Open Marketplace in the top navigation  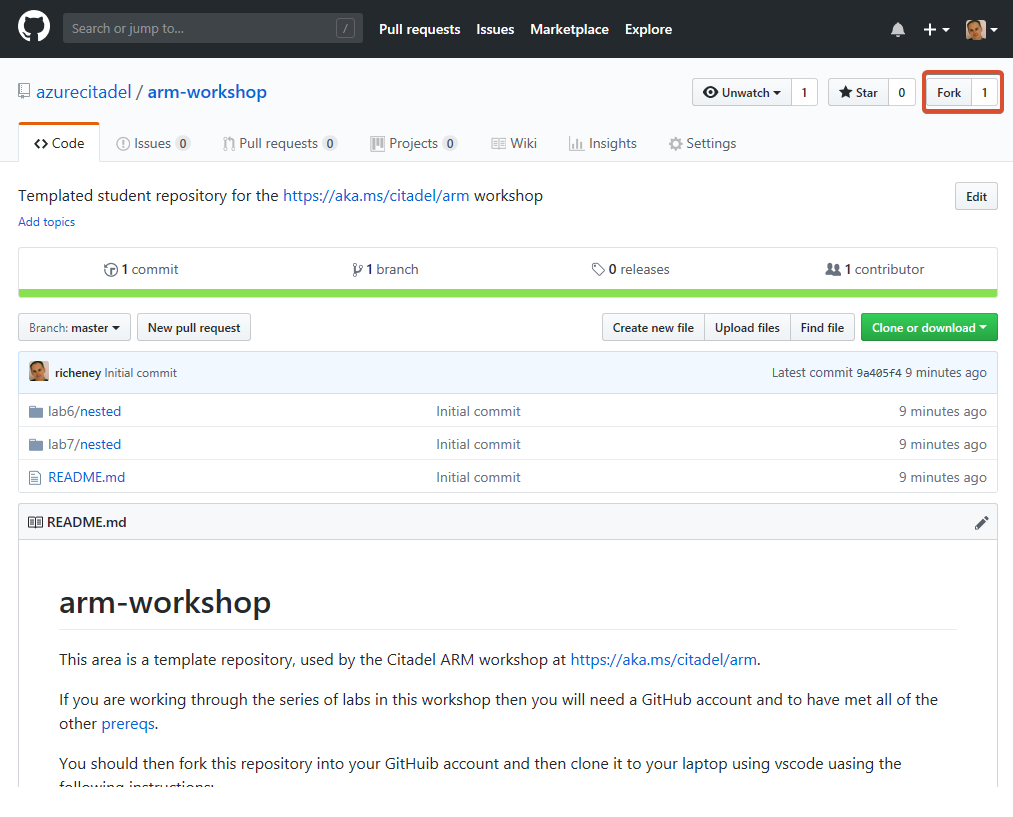[x=569, y=29]
